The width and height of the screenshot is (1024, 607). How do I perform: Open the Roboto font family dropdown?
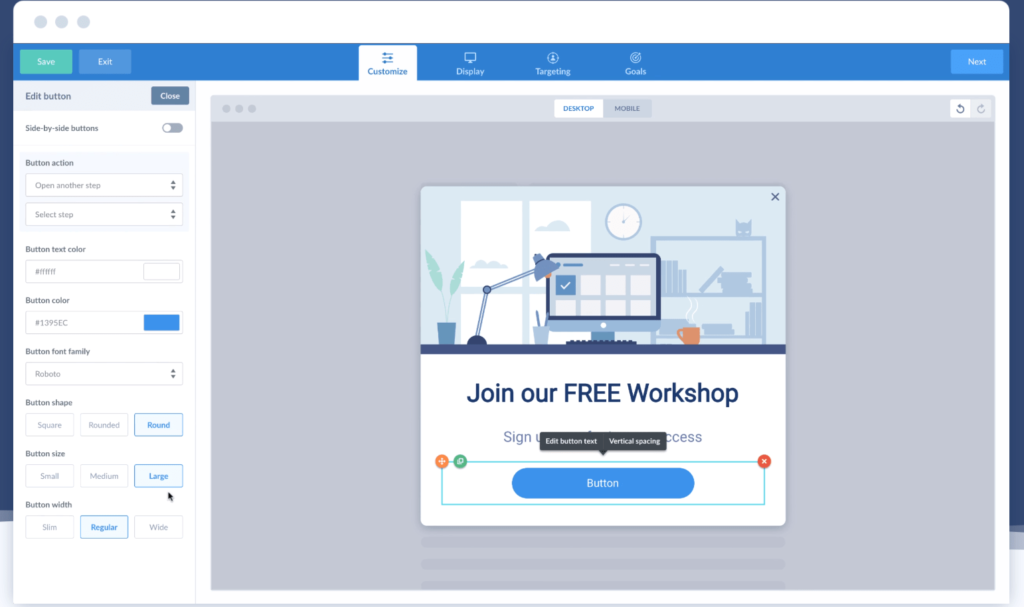click(104, 374)
